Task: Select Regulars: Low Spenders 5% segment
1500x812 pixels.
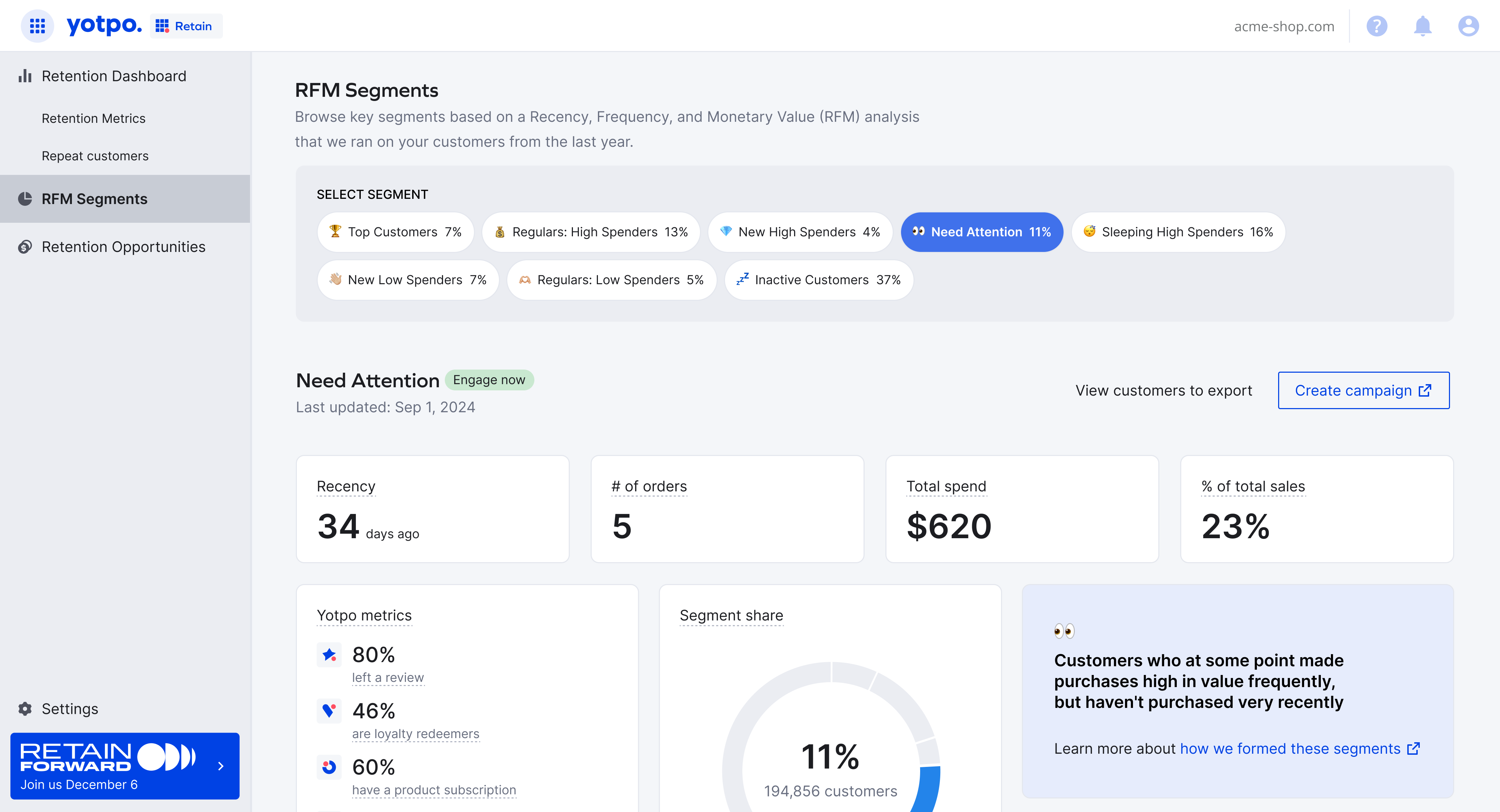Action: (611, 280)
